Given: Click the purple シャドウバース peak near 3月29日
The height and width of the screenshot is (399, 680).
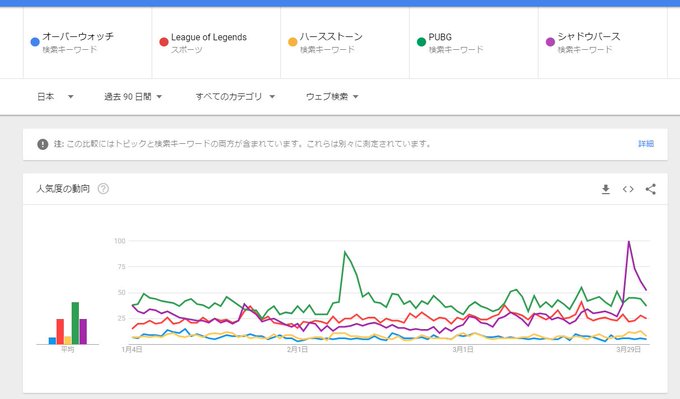Looking at the screenshot, I should [628, 242].
